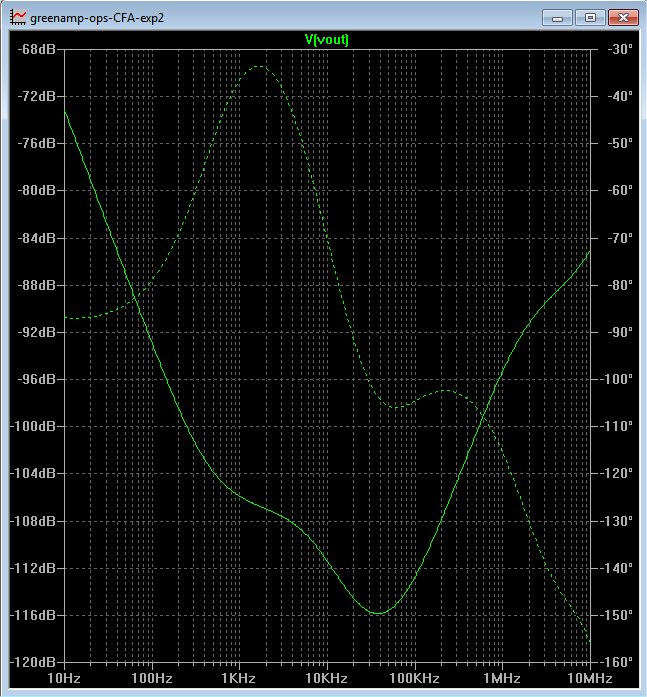Click the -88dB magnitude axis label
Viewport: 647px width, 697px height.
[36, 285]
